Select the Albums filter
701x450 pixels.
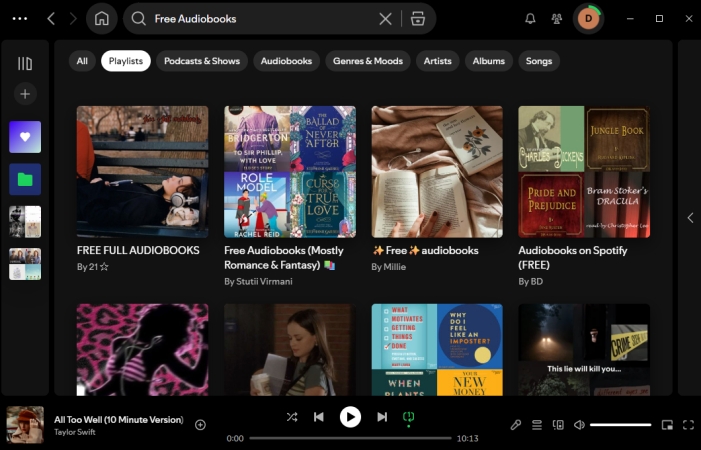coord(489,61)
